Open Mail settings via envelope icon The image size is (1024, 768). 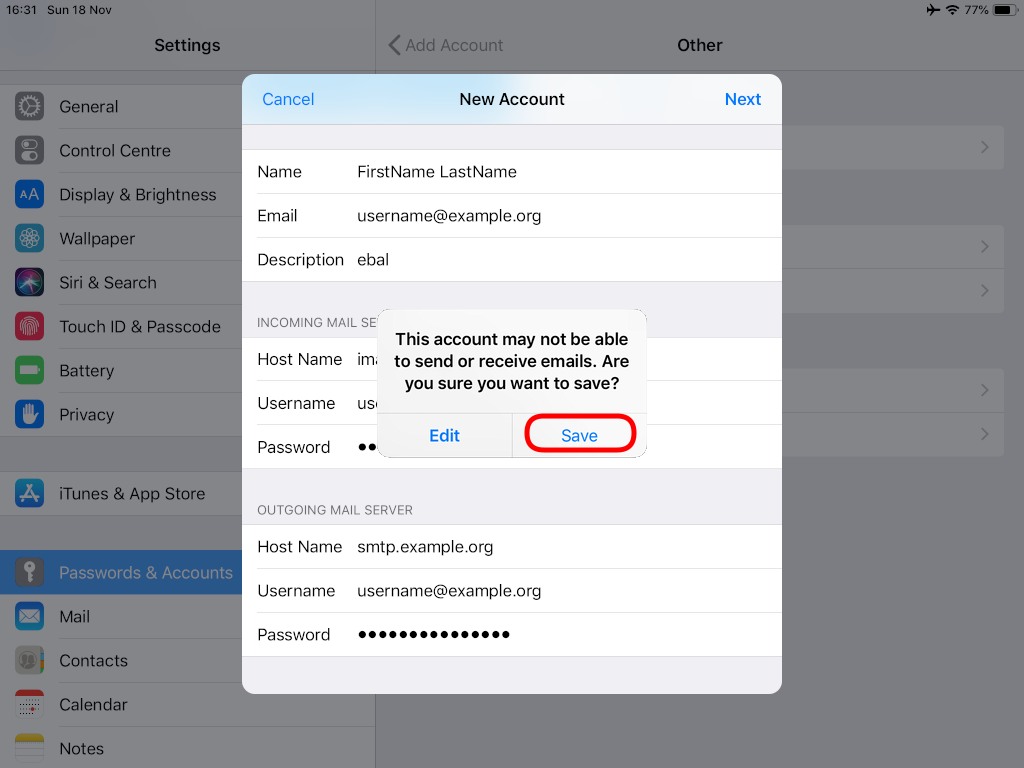coord(29,616)
